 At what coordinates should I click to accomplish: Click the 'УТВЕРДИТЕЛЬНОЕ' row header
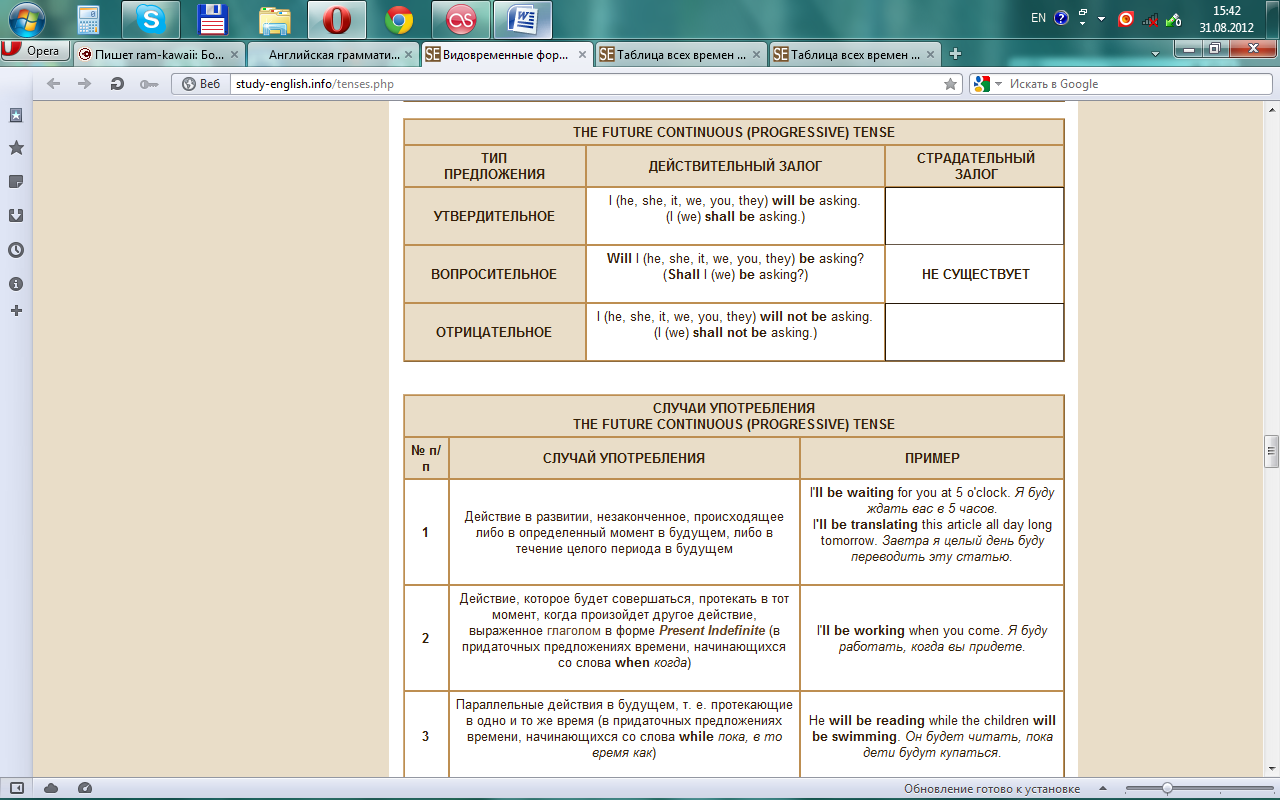point(494,216)
